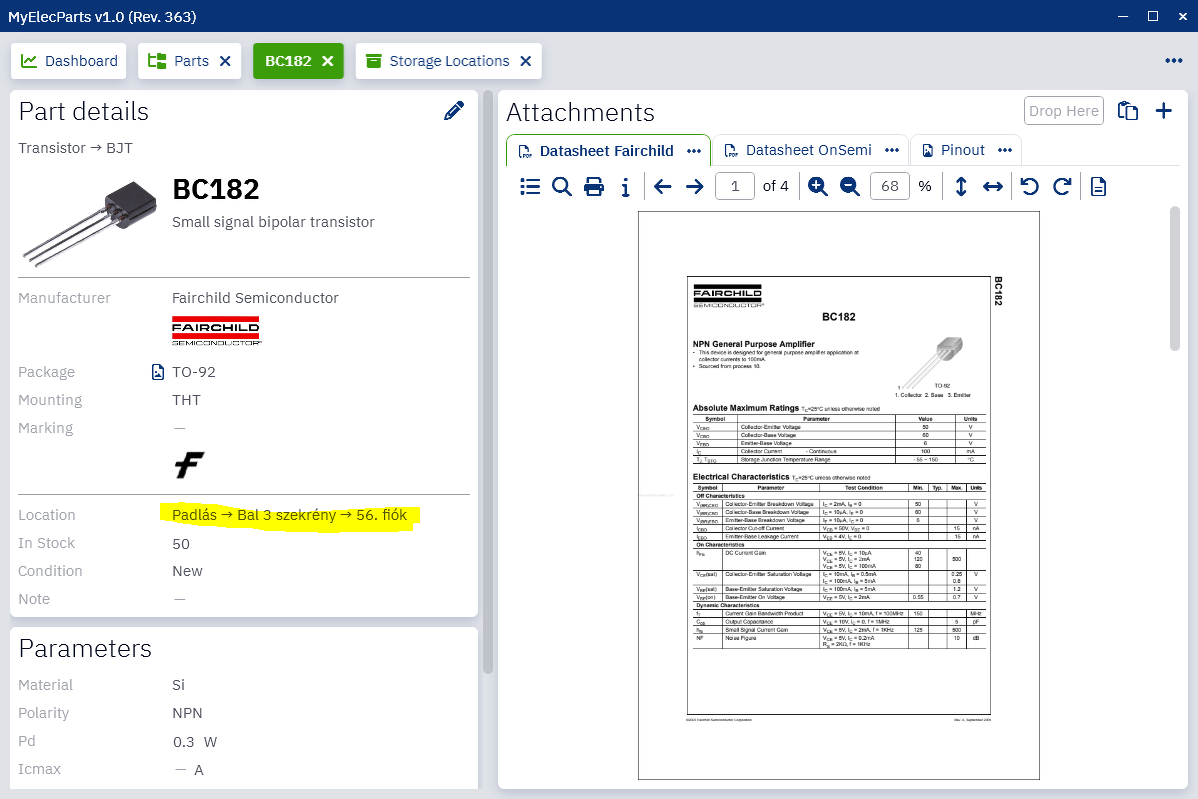The image size is (1198, 799).
Task: Open the highlighted Padlás storage location
Action: 290,515
